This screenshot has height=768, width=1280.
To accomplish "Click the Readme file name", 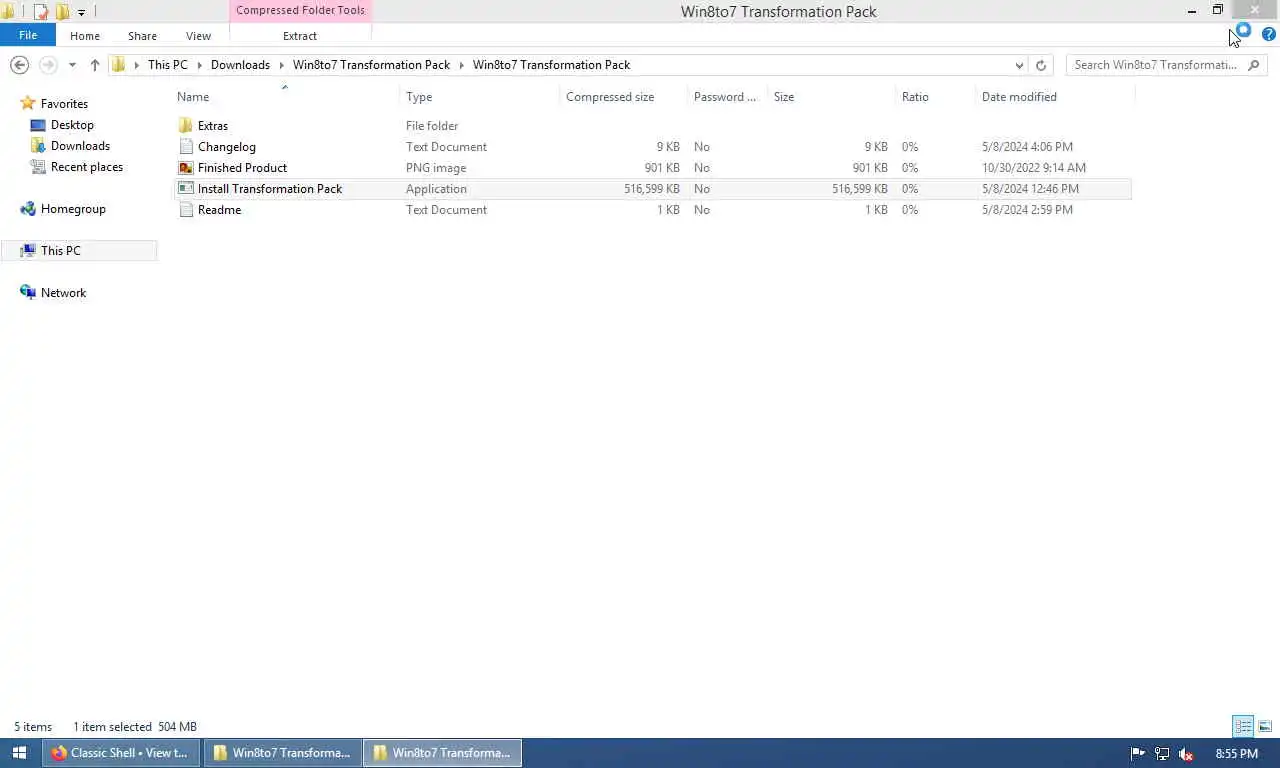I will tap(219, 210).
